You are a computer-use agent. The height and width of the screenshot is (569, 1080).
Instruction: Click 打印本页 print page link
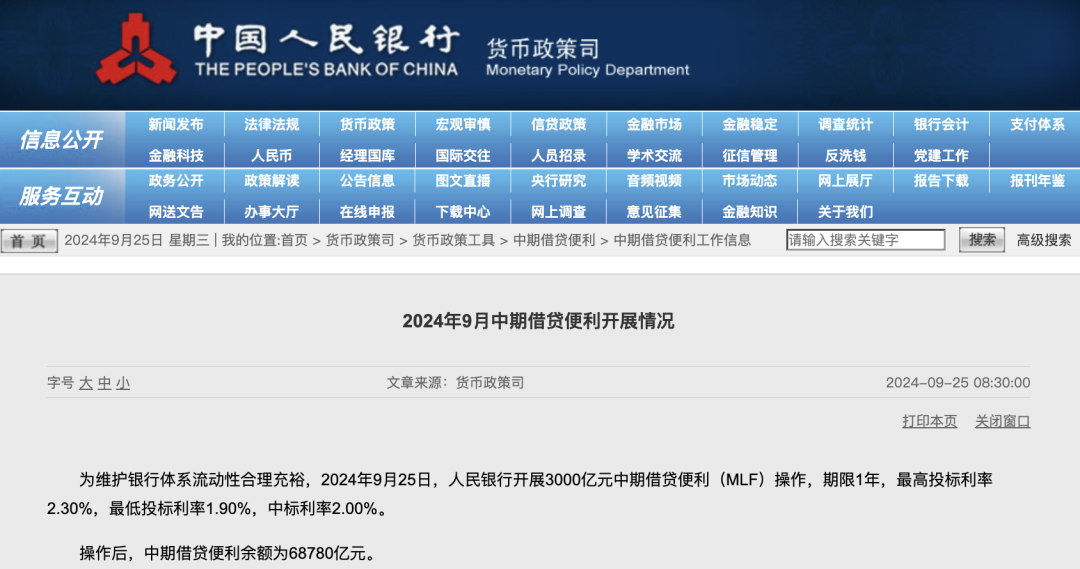(929, 421)
